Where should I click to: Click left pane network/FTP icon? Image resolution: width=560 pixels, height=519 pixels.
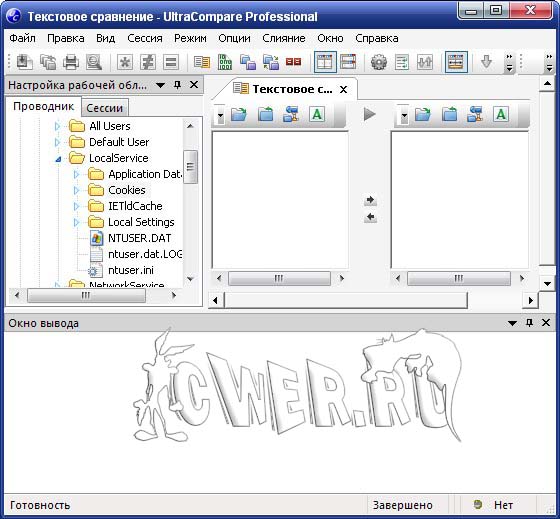coord(291,115)
